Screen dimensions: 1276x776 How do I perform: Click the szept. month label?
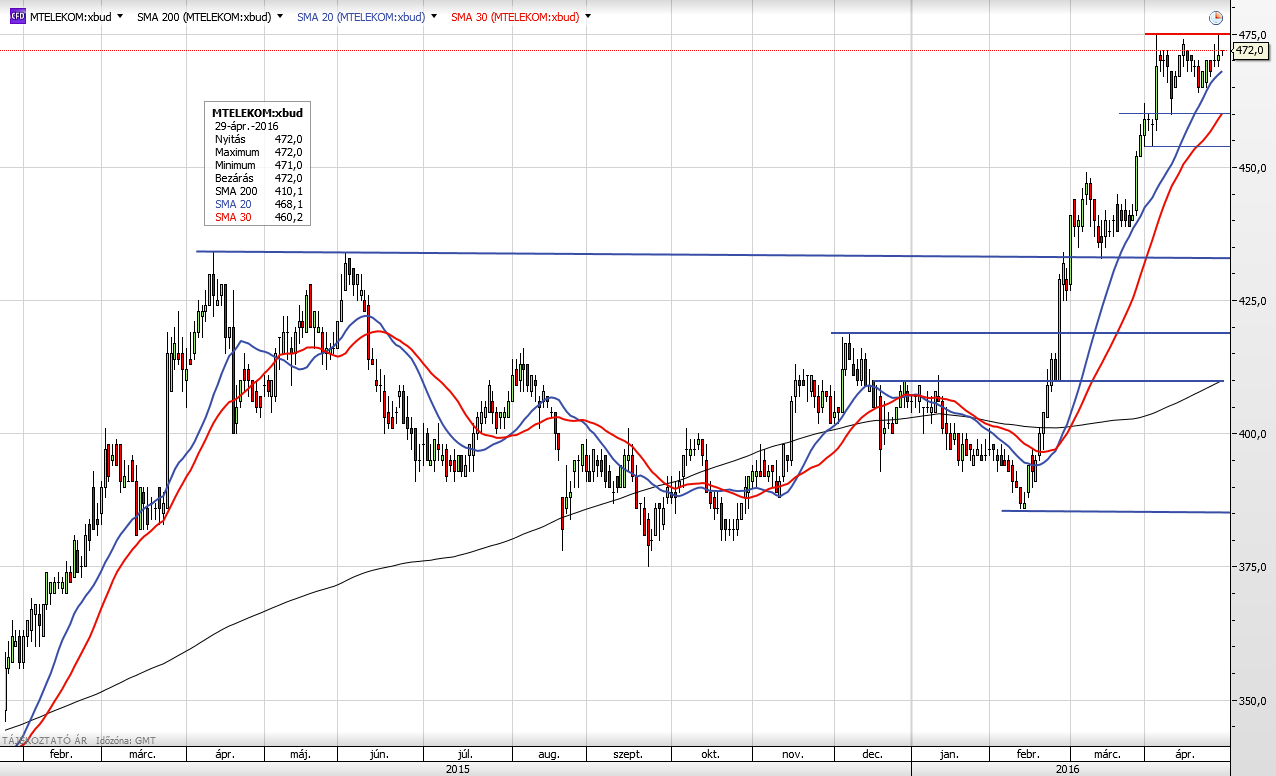pyautogui.click(x=627, y=755)
